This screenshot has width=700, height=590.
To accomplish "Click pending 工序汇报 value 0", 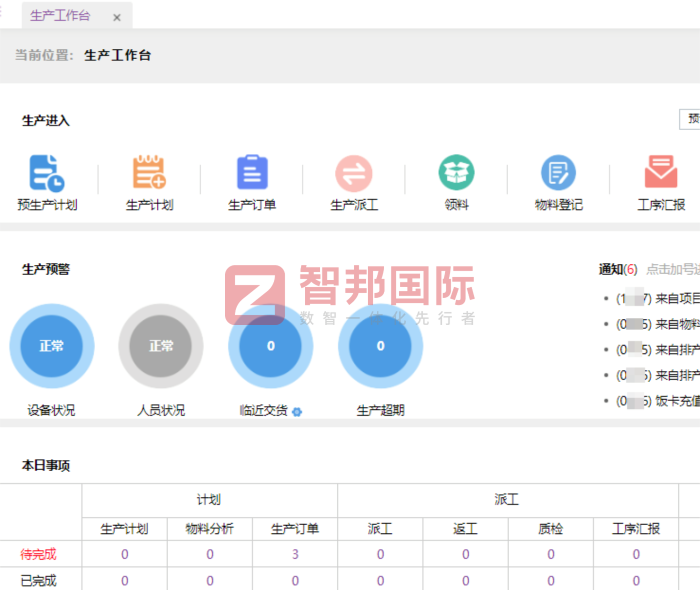I will [x=636, y=554].
